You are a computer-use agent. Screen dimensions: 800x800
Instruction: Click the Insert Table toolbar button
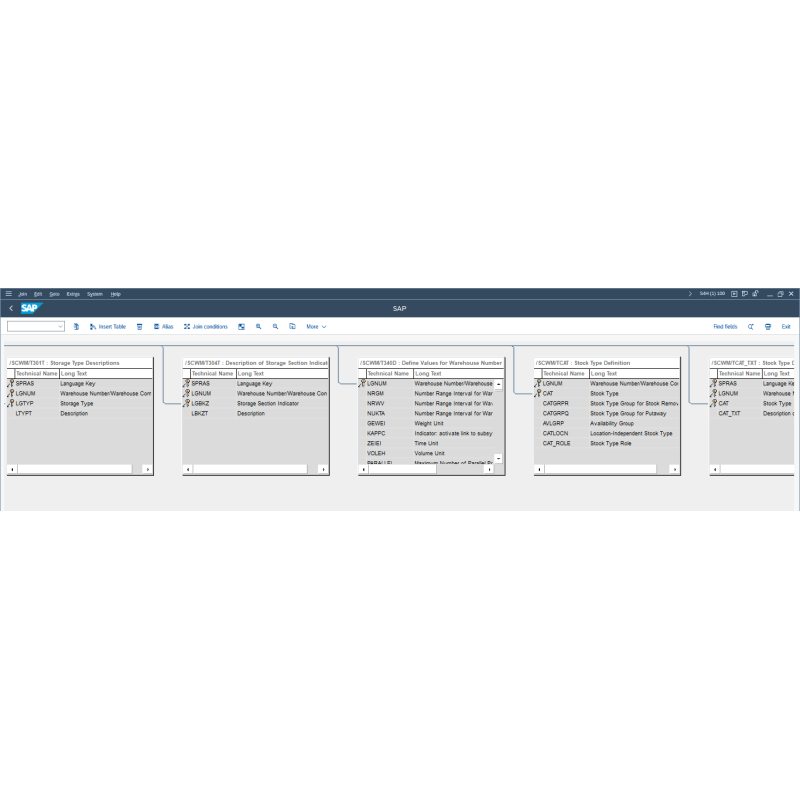tap(108, 327)
